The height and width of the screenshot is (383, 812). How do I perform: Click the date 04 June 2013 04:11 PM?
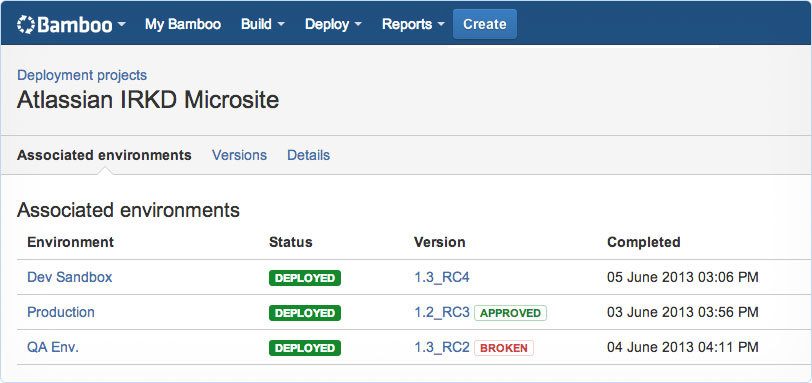pyautogui.click(x=683, y=348)
